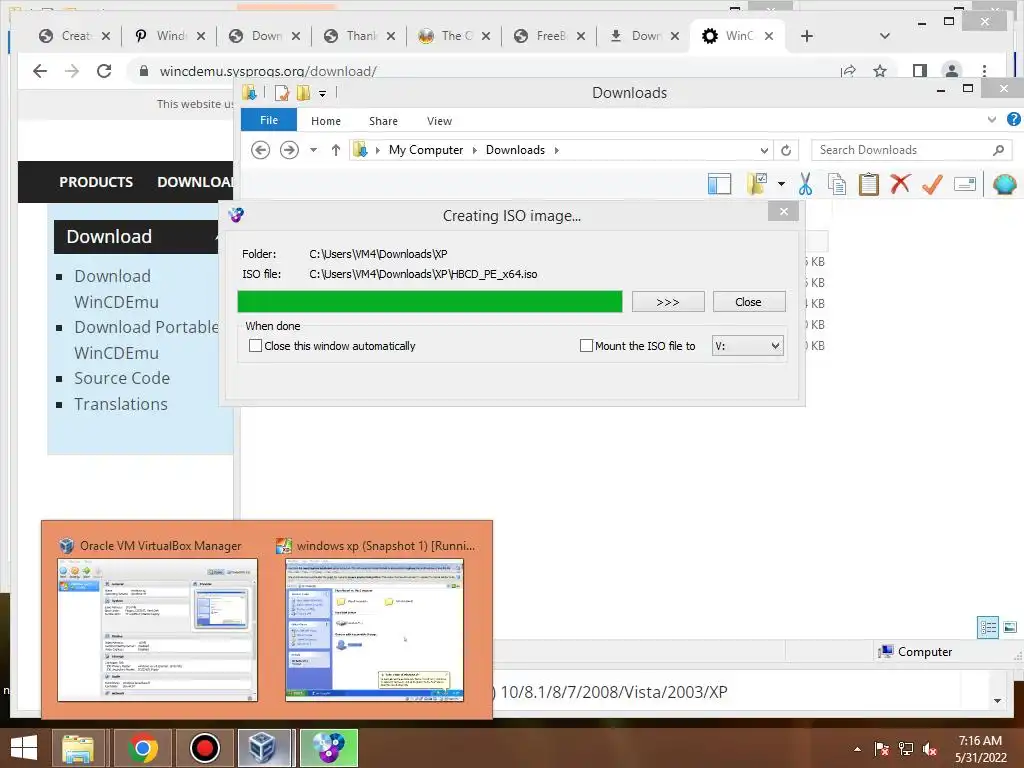Open Chrome side panel icon
The image size is (1024, 768).
click(x=920, y=71)
